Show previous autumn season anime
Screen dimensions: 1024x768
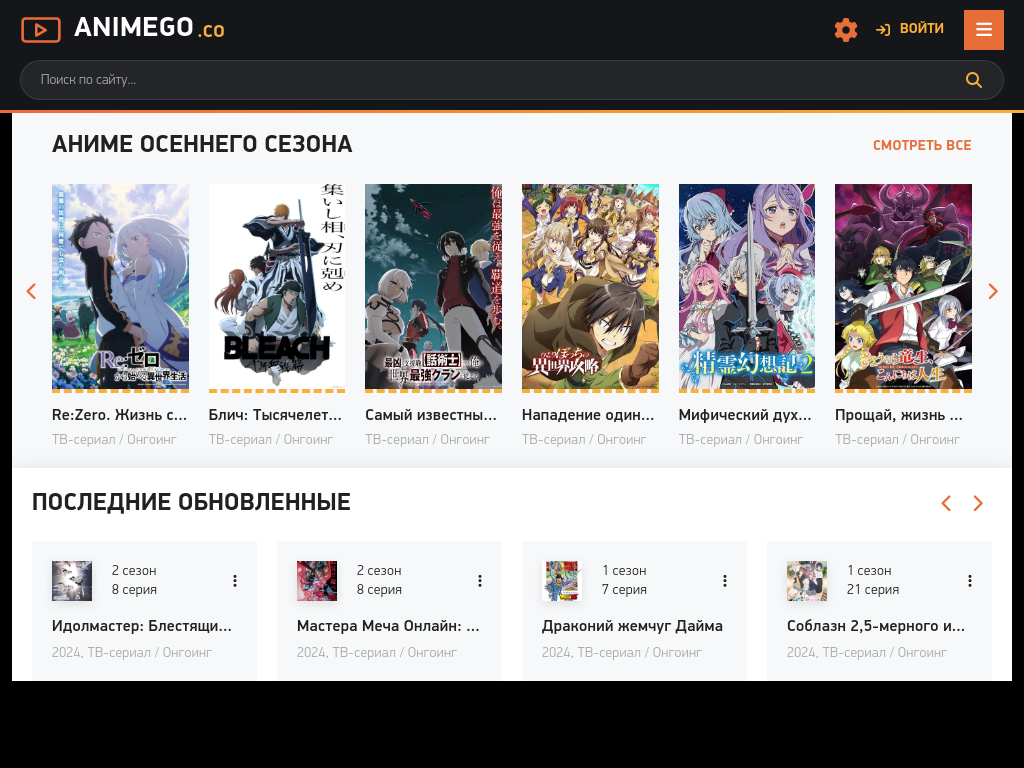[31, 291]
